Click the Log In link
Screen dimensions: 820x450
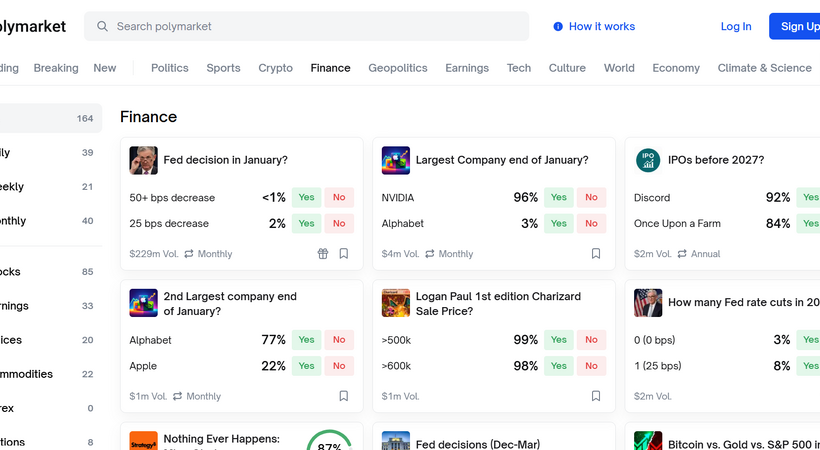(x=736, y=26)
